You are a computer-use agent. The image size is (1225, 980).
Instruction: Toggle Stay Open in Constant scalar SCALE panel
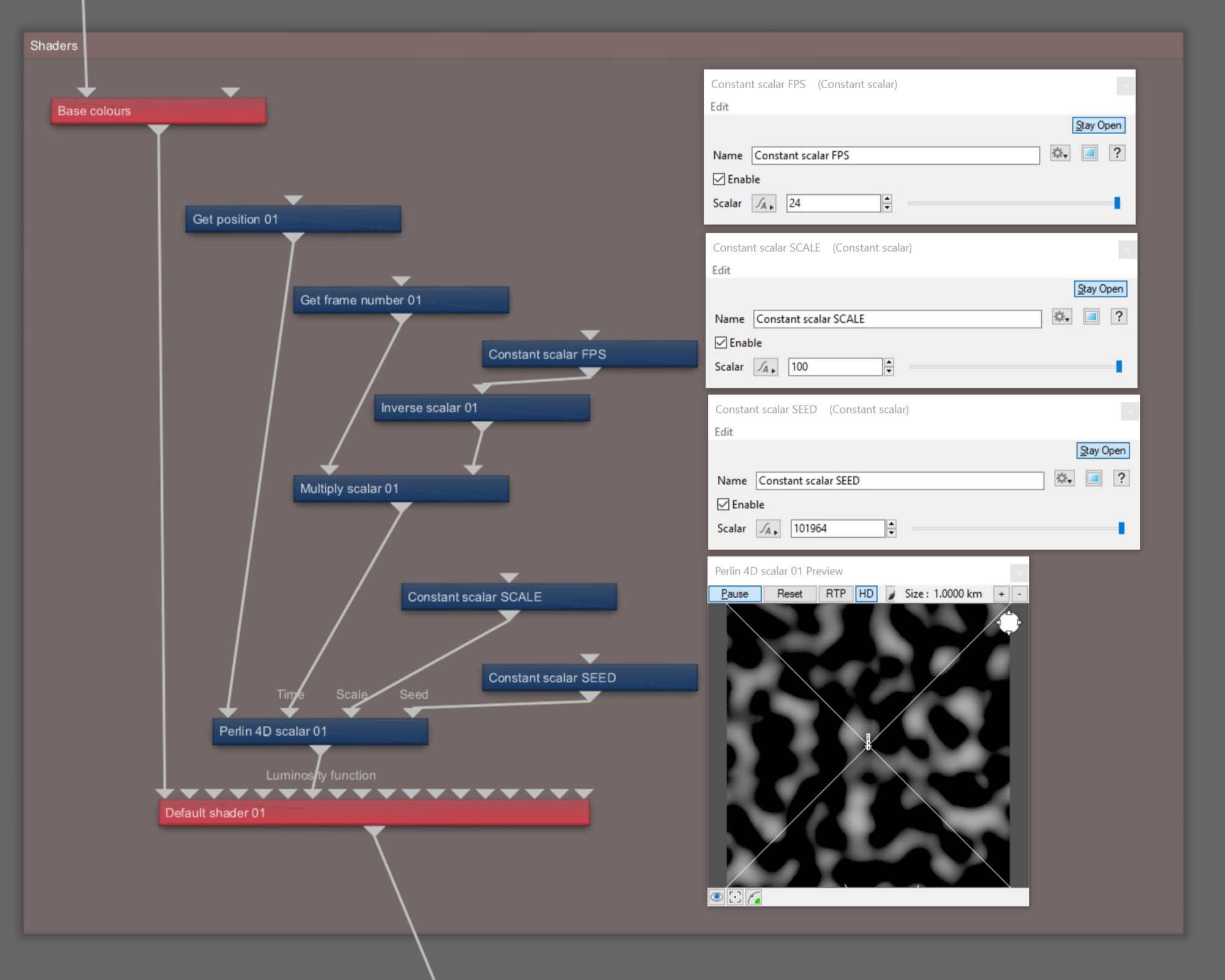click(1101, 289)
